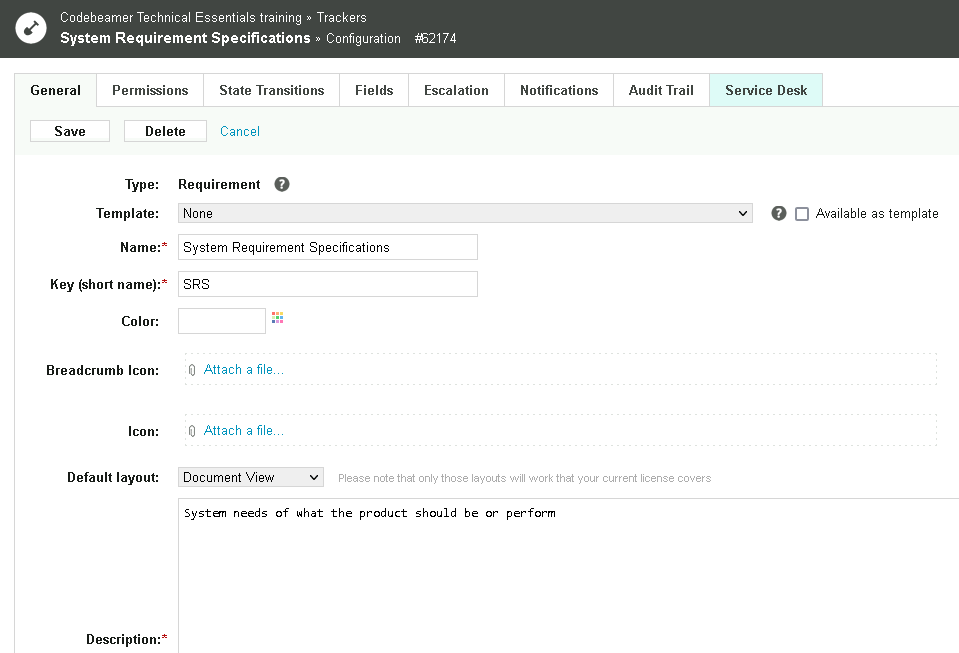Click the help icon beside Template dropdown

[x=779, y=213]
